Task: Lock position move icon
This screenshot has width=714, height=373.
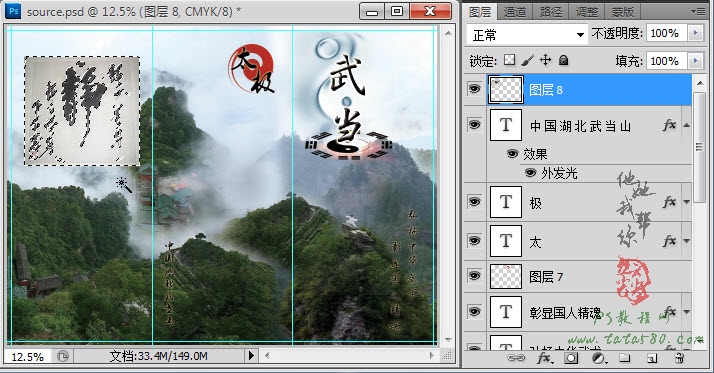Action: [546, 60]
